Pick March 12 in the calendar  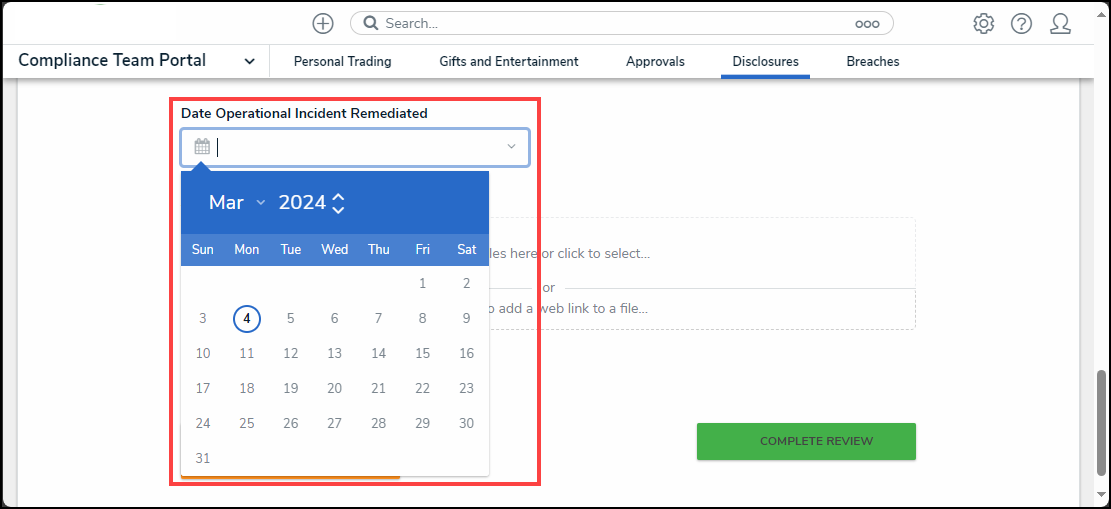(291, 353)
